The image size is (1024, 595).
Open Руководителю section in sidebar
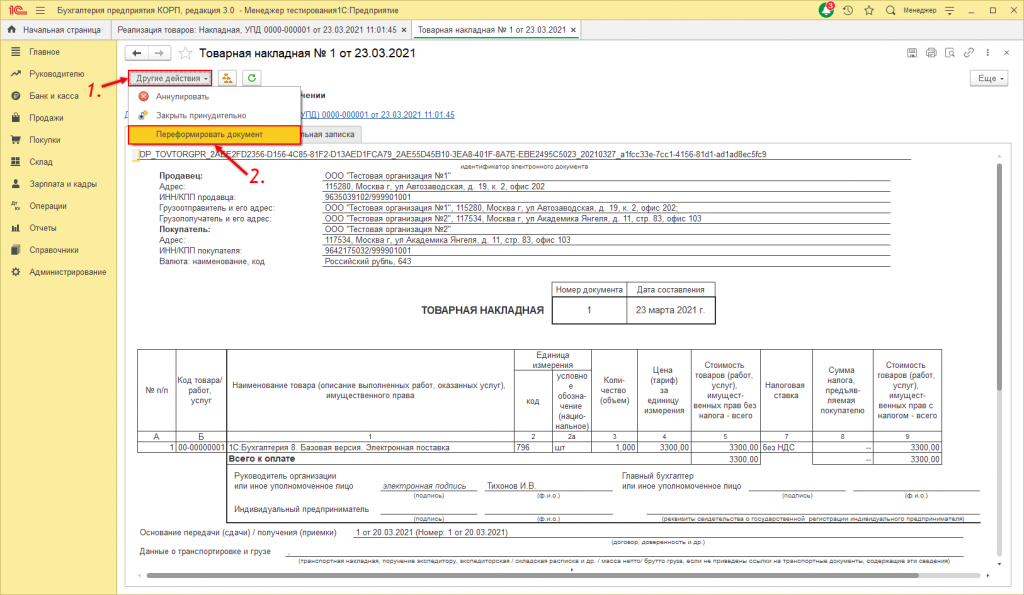point(56,74)
